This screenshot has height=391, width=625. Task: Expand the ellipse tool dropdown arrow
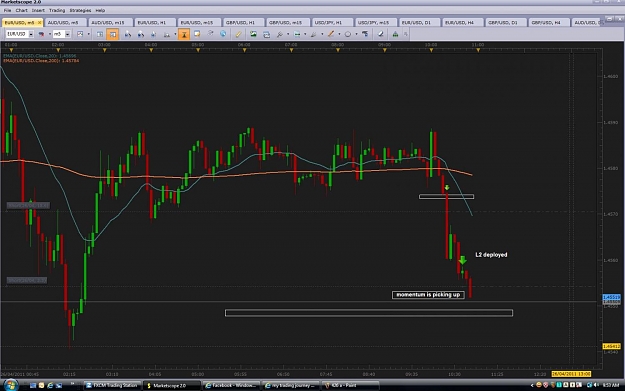point(356,34)
